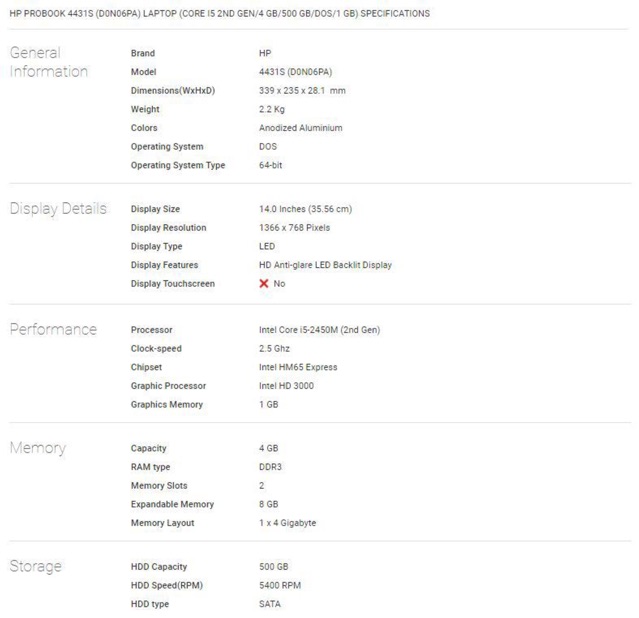Viewport: 639px width, 618px height.
Task: Click the 5400 RPM HDD speed value
Action: (280, 585)
